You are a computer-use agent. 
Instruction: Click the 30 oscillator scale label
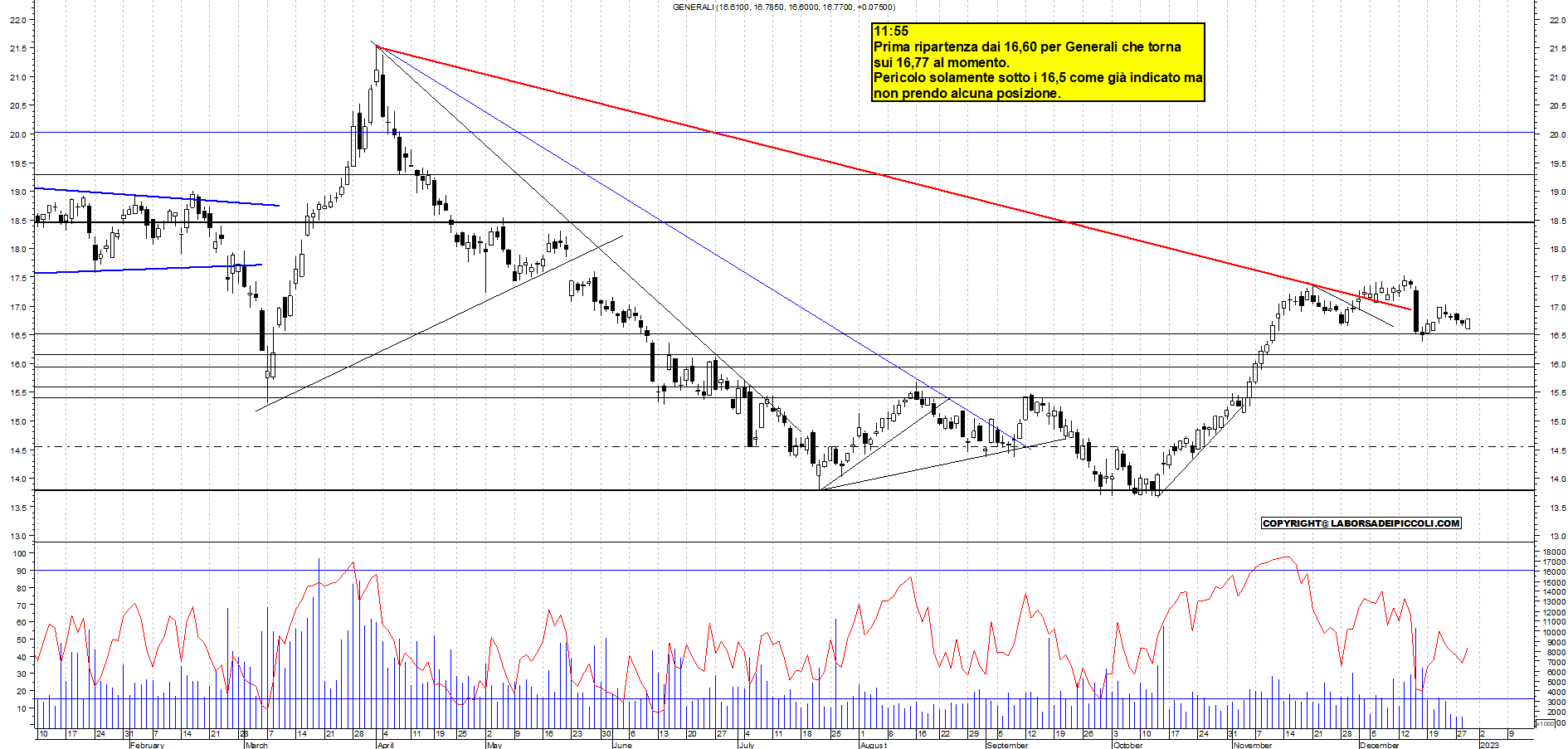(x=21, y=674)
